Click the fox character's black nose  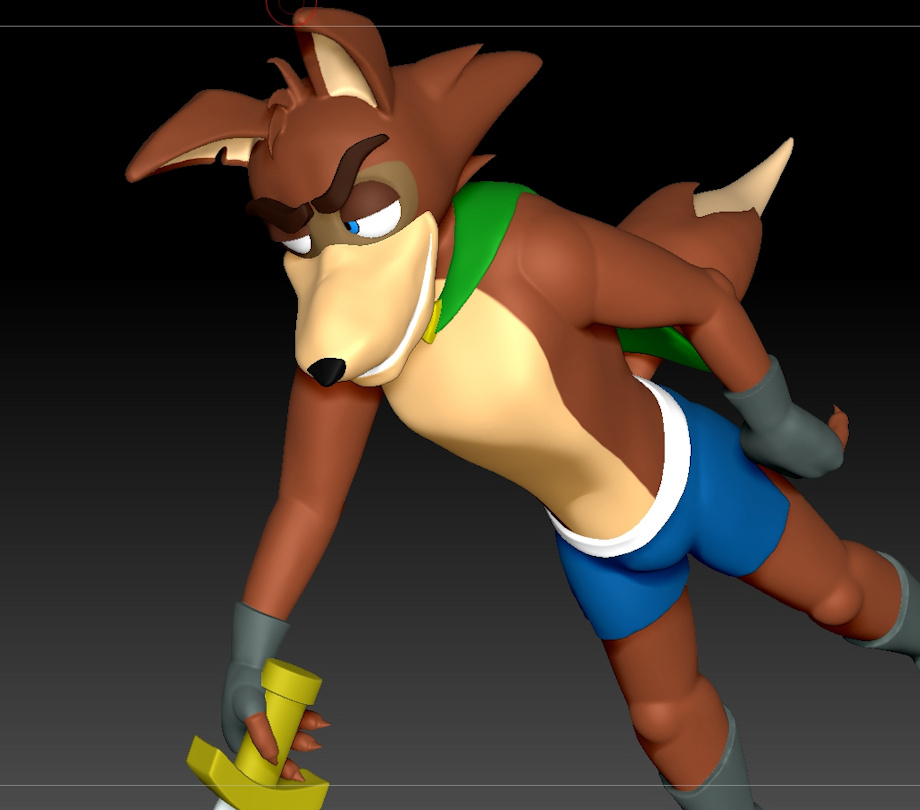(326, 372)
